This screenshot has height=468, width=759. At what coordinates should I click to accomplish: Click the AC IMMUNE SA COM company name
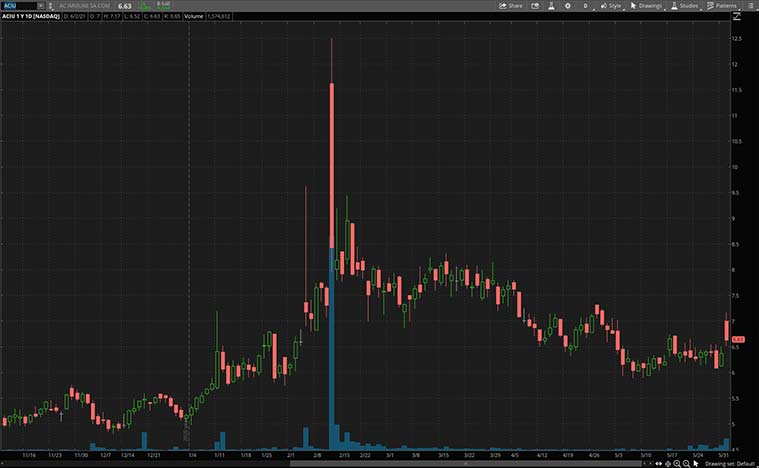coord(85,6)
